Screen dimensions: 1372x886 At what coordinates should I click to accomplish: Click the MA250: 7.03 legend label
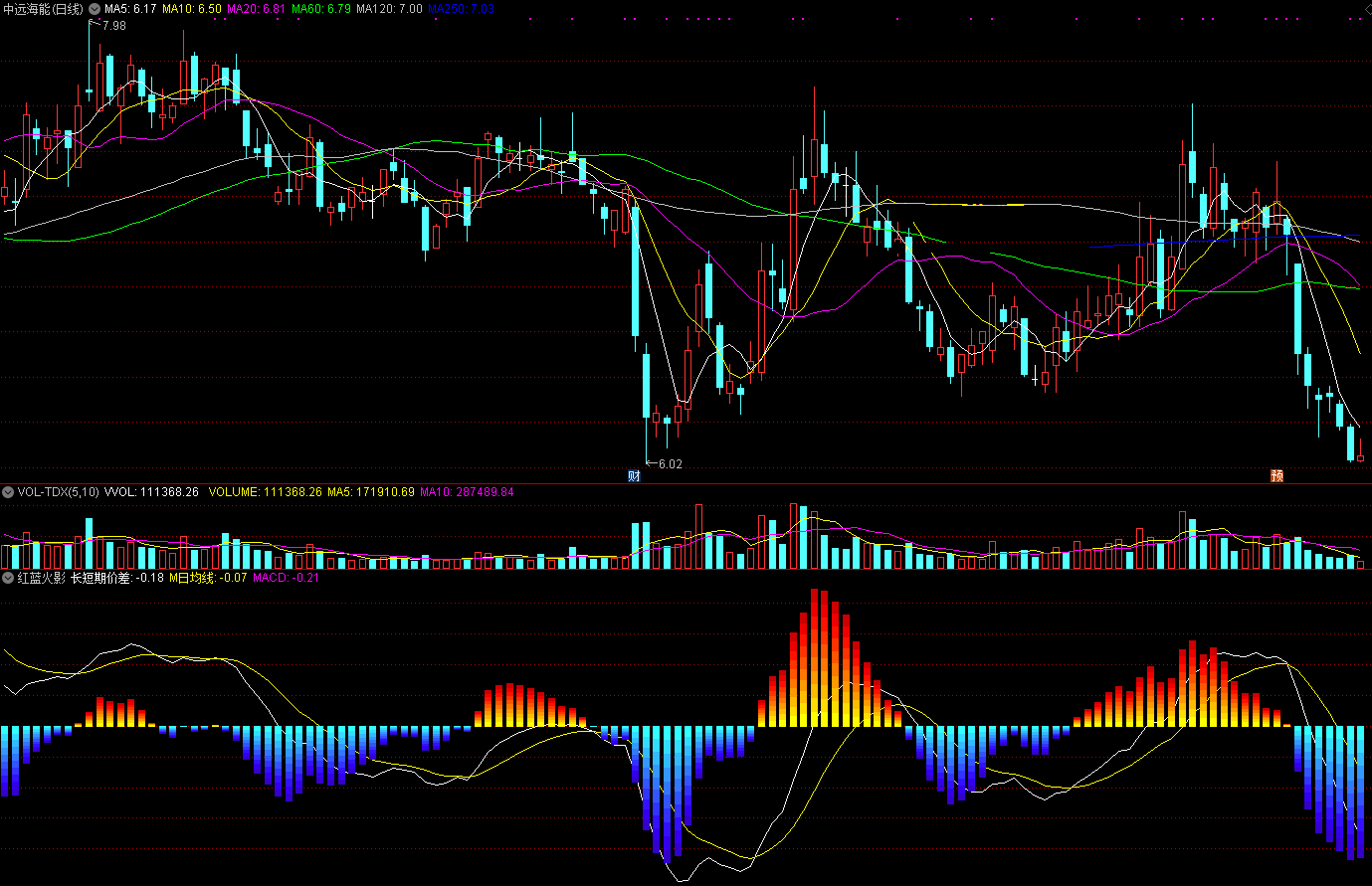(461, 9)
